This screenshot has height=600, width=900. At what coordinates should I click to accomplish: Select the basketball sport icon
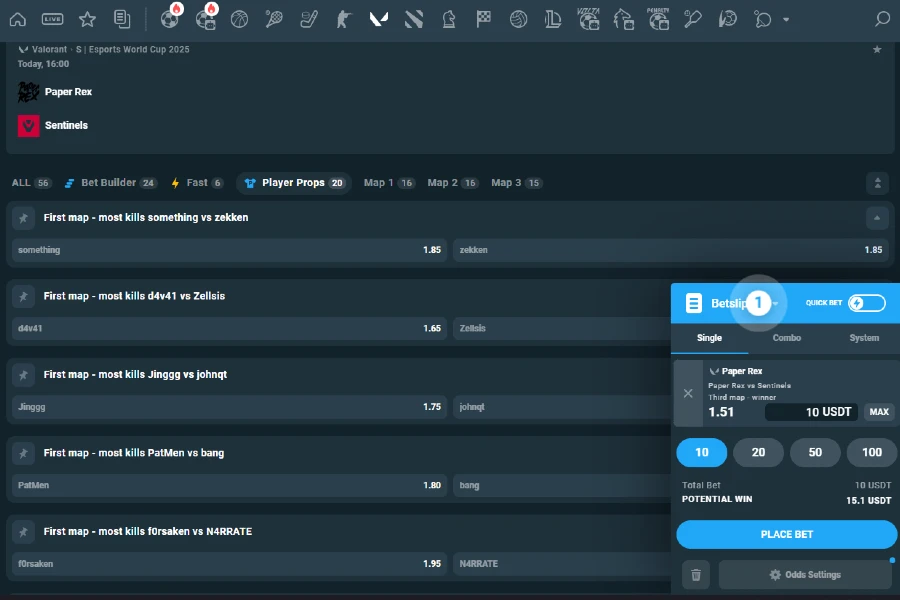click(x=239, y=18)
